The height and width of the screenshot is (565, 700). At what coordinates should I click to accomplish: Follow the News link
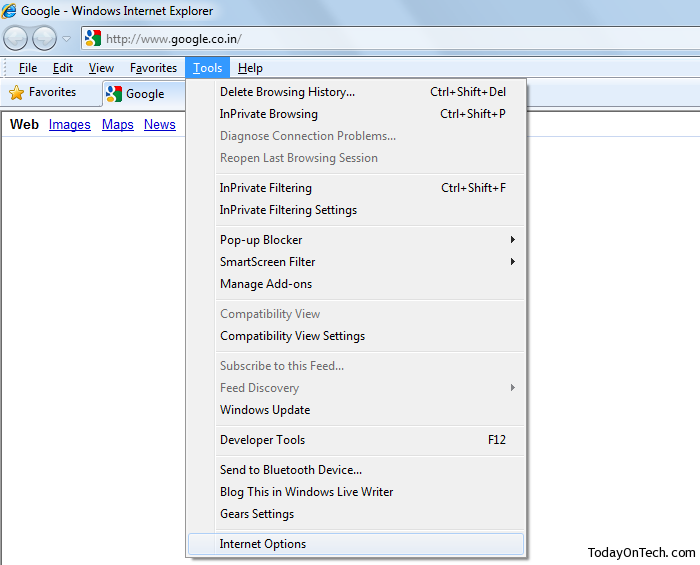point(160,125)
